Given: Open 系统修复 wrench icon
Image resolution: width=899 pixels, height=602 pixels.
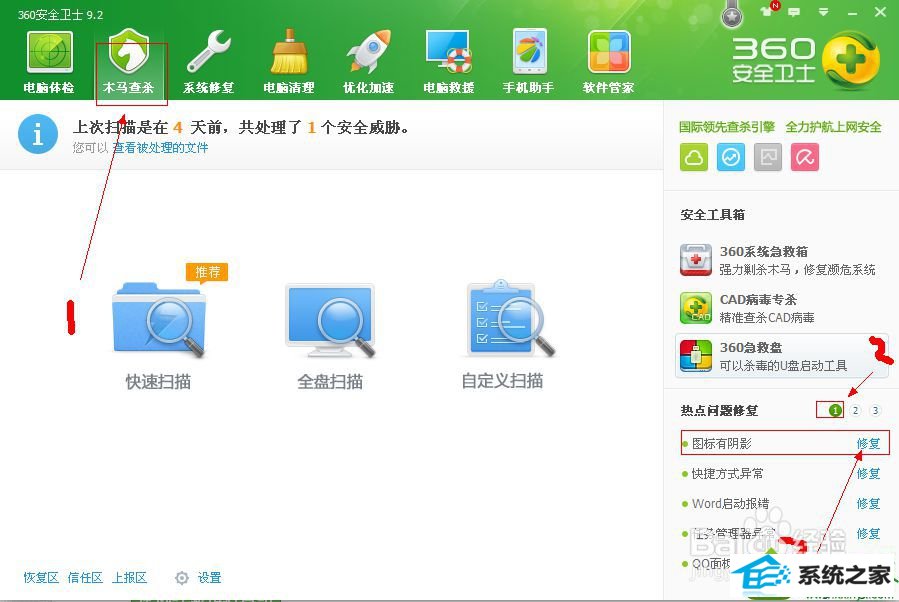Looking at the screenshot, I should click(x=209, y=52).
